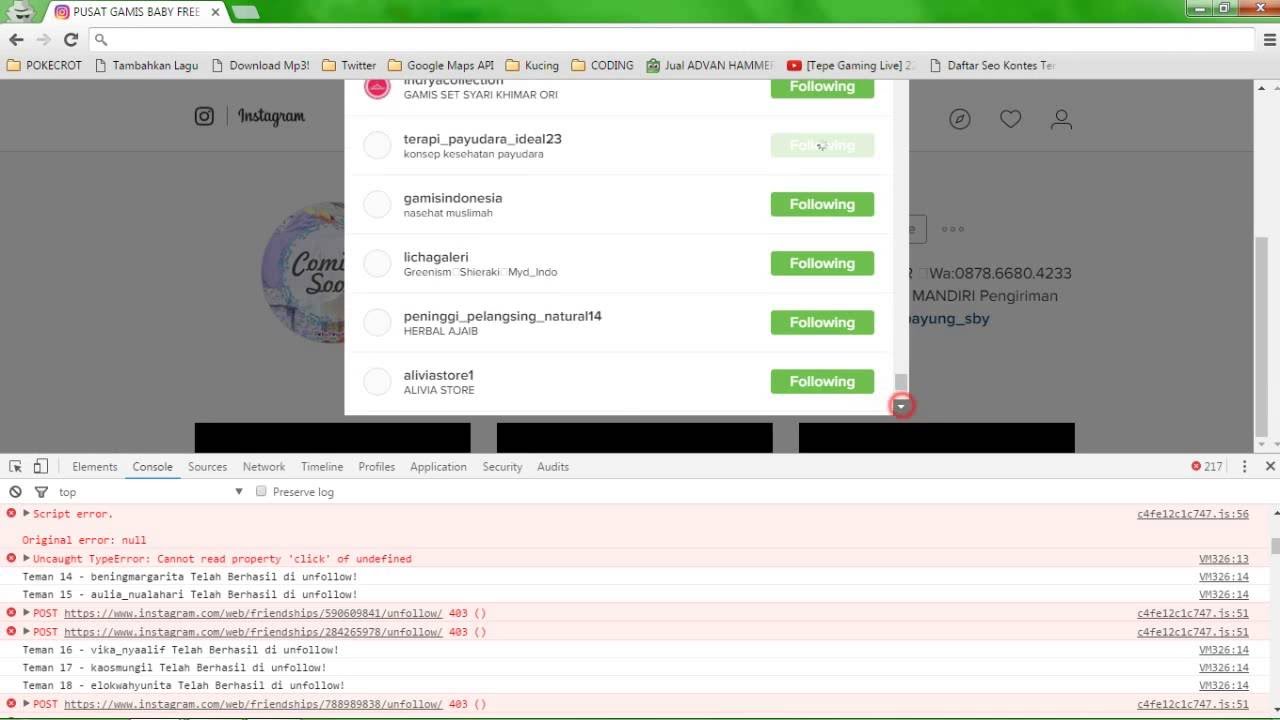Open source link VM326:13
This screenshot has width=1280, height=720.
click(x=1224, y=559)
